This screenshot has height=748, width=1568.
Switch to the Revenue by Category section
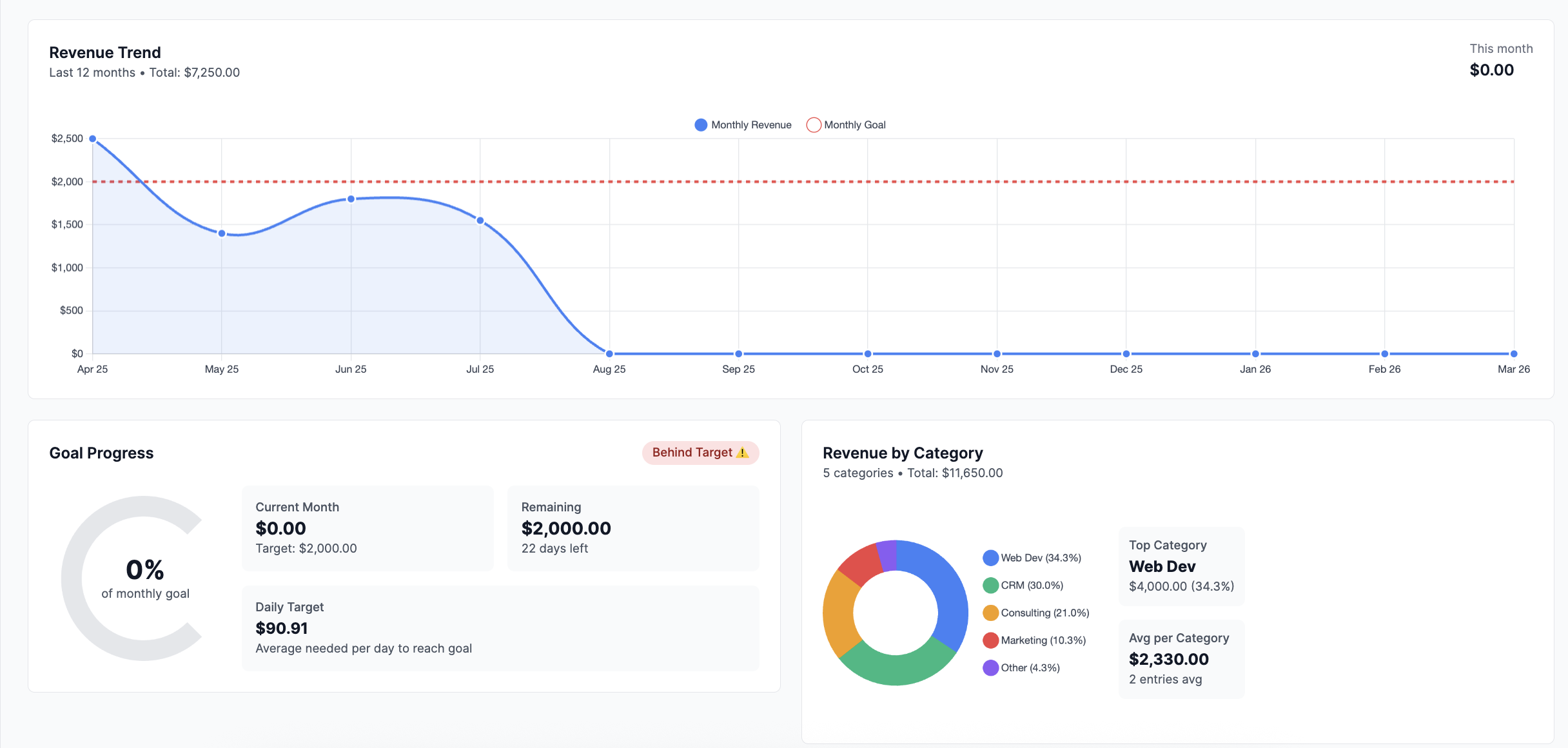903,453
